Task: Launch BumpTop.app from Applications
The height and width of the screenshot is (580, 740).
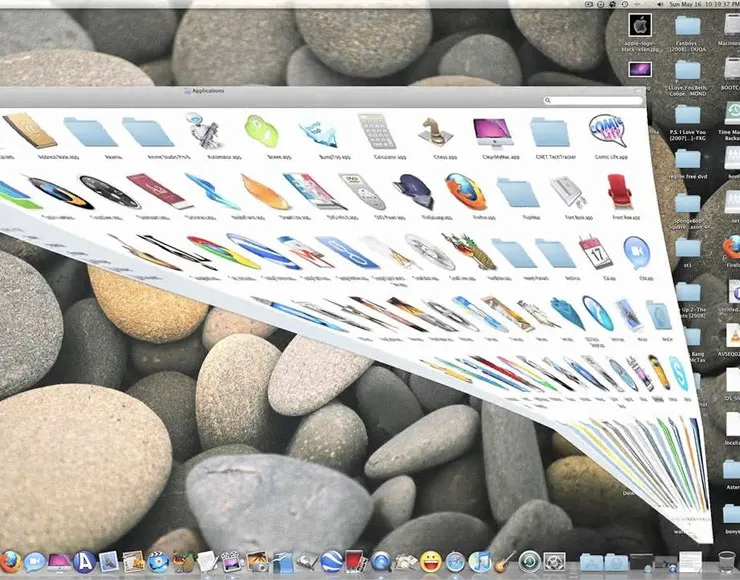Action: pos(319,134)
